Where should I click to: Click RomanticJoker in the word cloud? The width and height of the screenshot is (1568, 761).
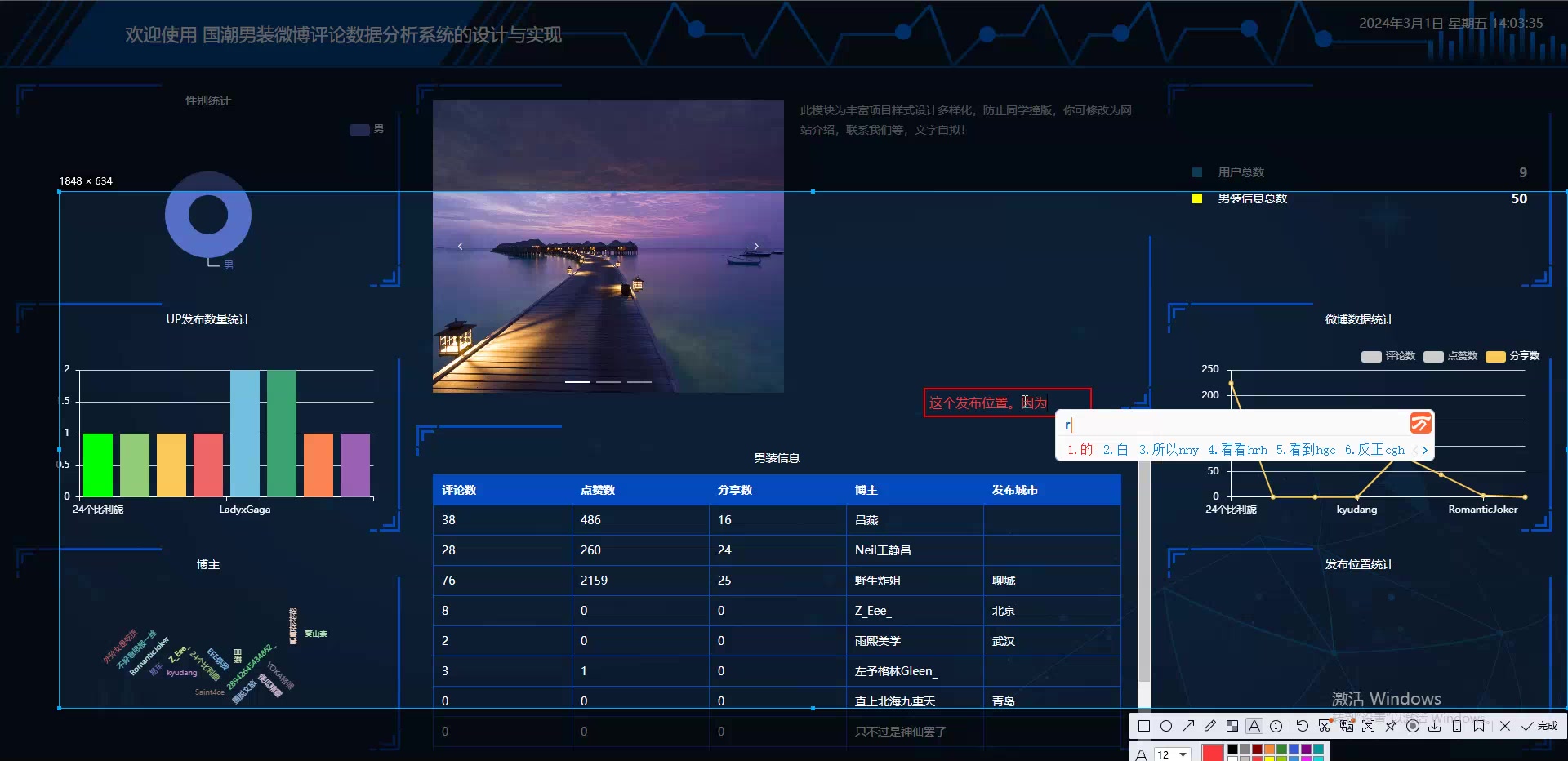tap(149, 656)
